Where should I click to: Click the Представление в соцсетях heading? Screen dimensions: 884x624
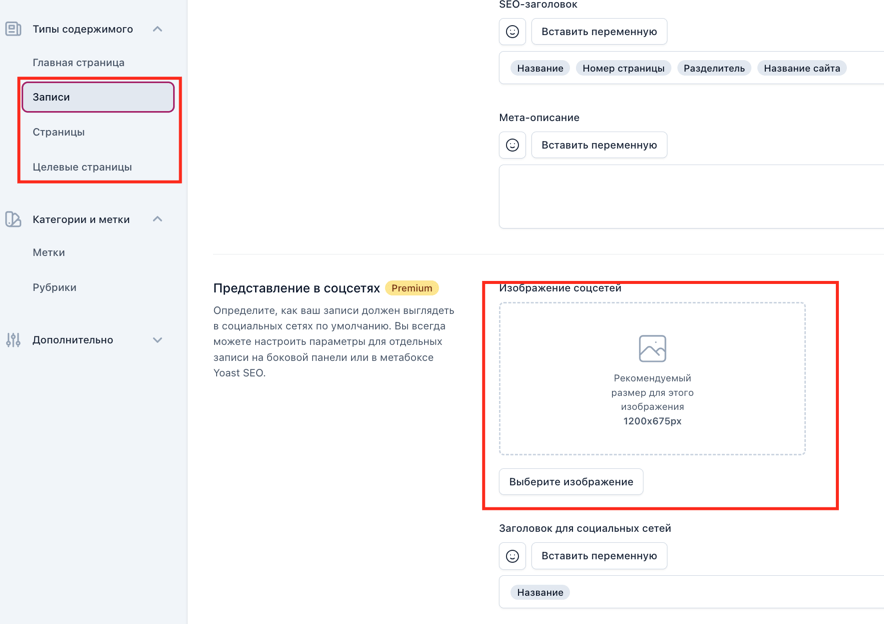tap(297, 288)
